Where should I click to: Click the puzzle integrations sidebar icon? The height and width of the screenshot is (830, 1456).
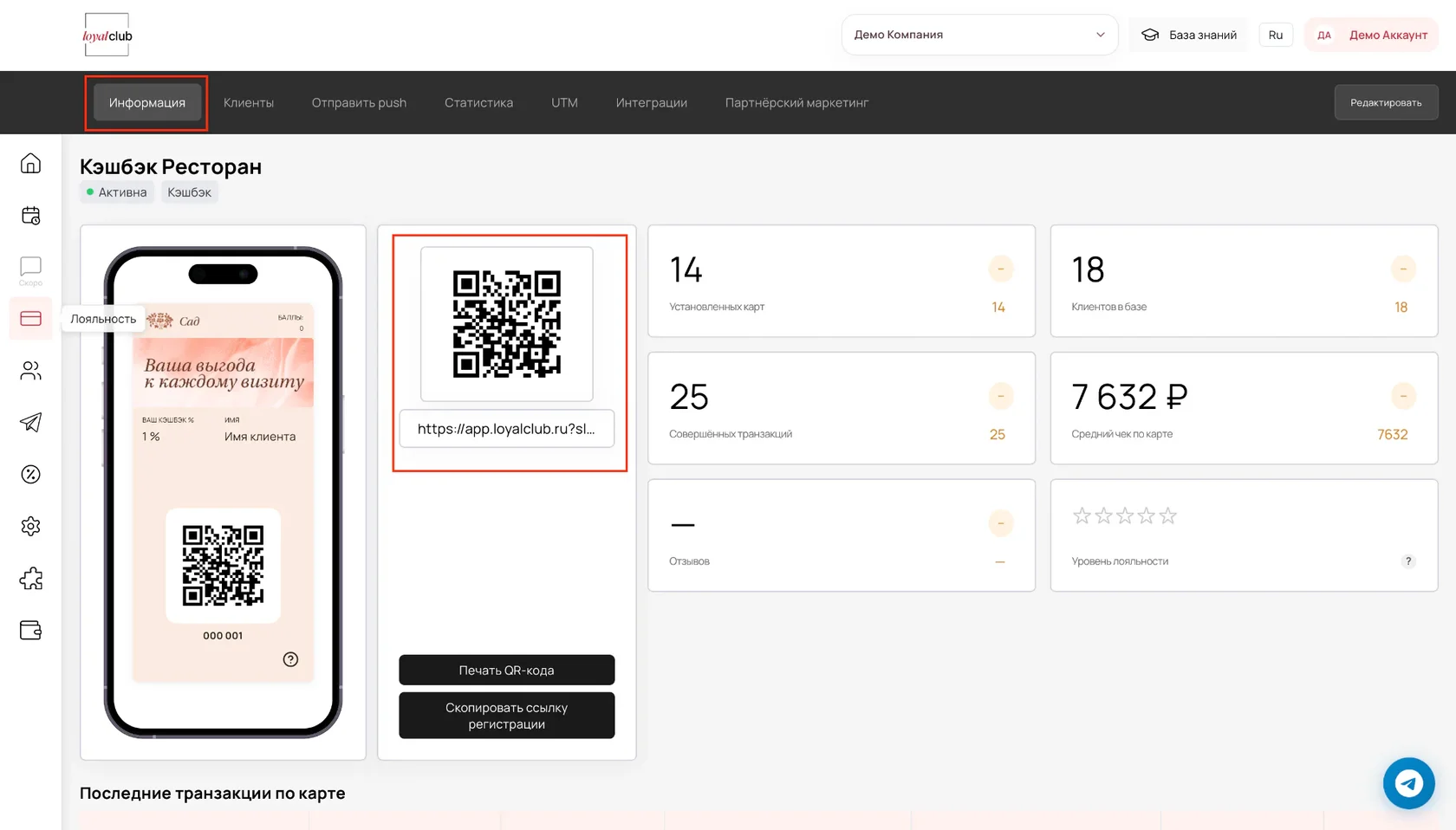pos(30,578)
